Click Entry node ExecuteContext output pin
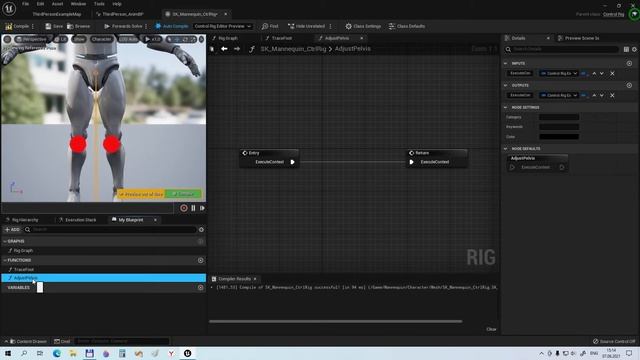This screenshot has height=360, width=640. [x=292, y=162]
